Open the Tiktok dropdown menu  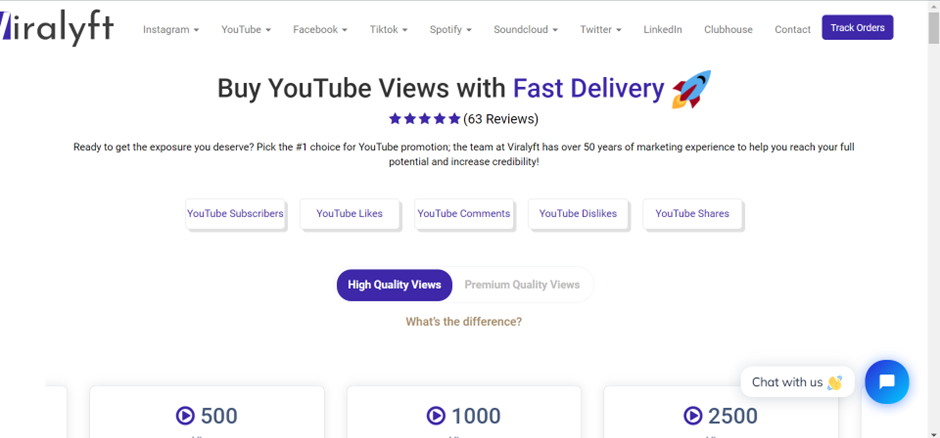tap(388, 29)
